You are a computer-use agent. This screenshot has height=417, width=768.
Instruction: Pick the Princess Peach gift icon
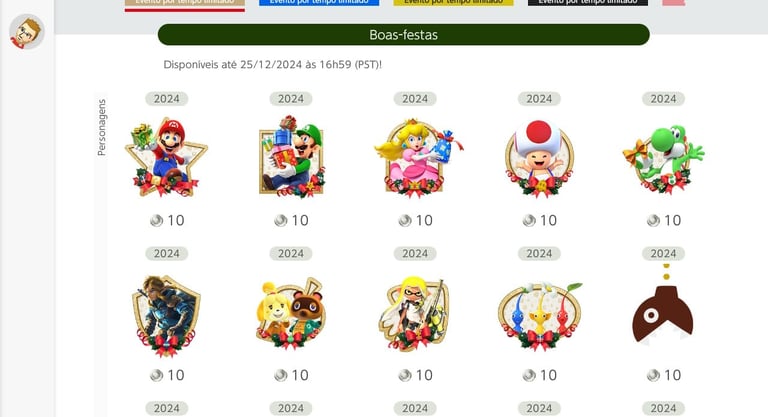pos(416,158)
